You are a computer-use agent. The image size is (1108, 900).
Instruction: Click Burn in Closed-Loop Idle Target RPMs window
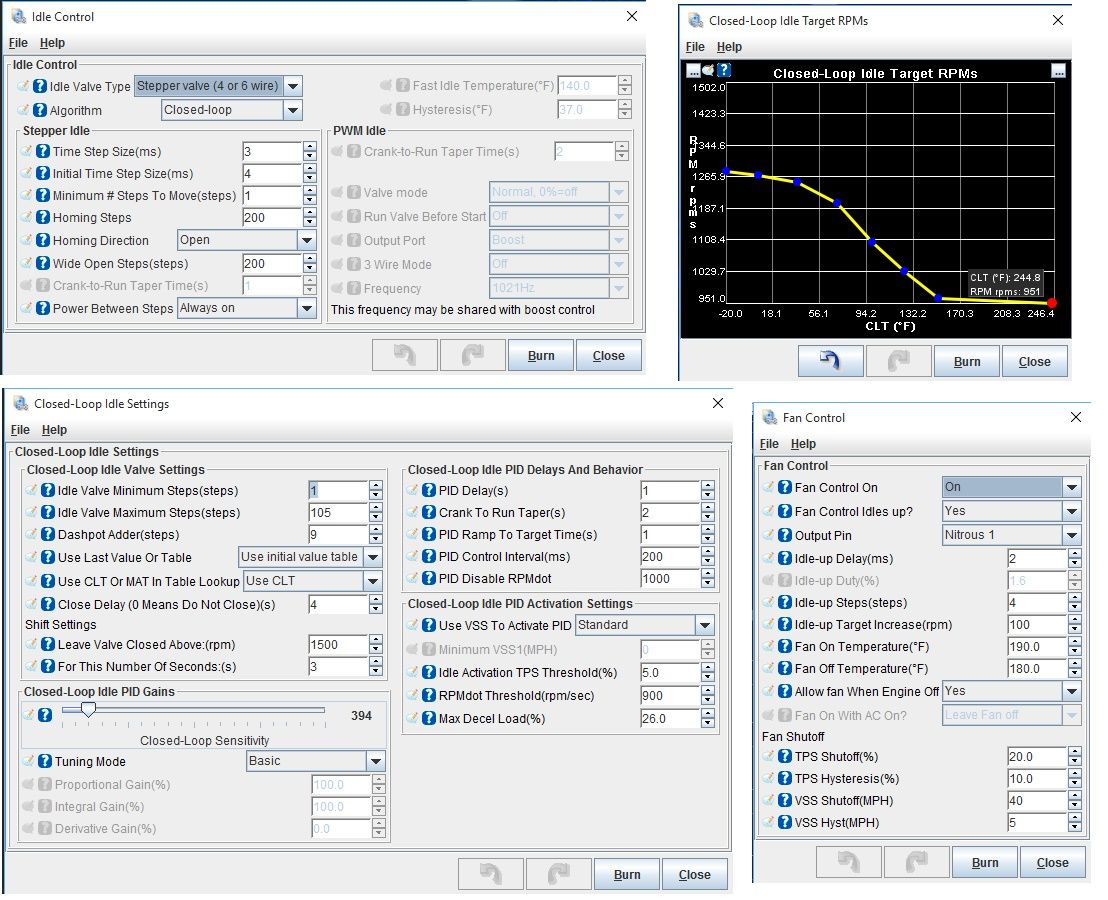point(967,361)
